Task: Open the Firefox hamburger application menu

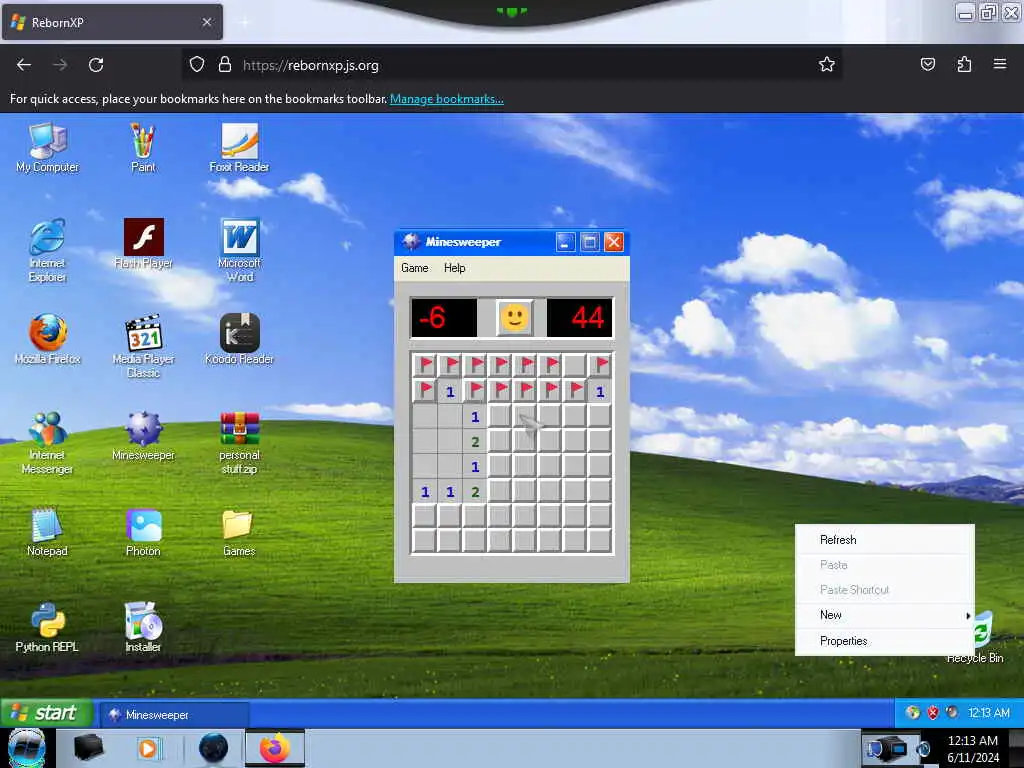Action: (1000, 64)
